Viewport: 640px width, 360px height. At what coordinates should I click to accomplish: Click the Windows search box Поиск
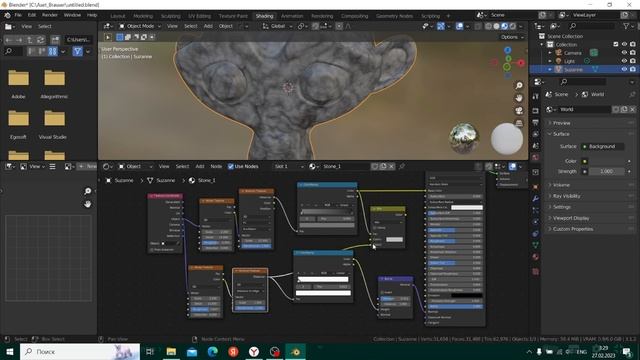[x=80, y=351]
